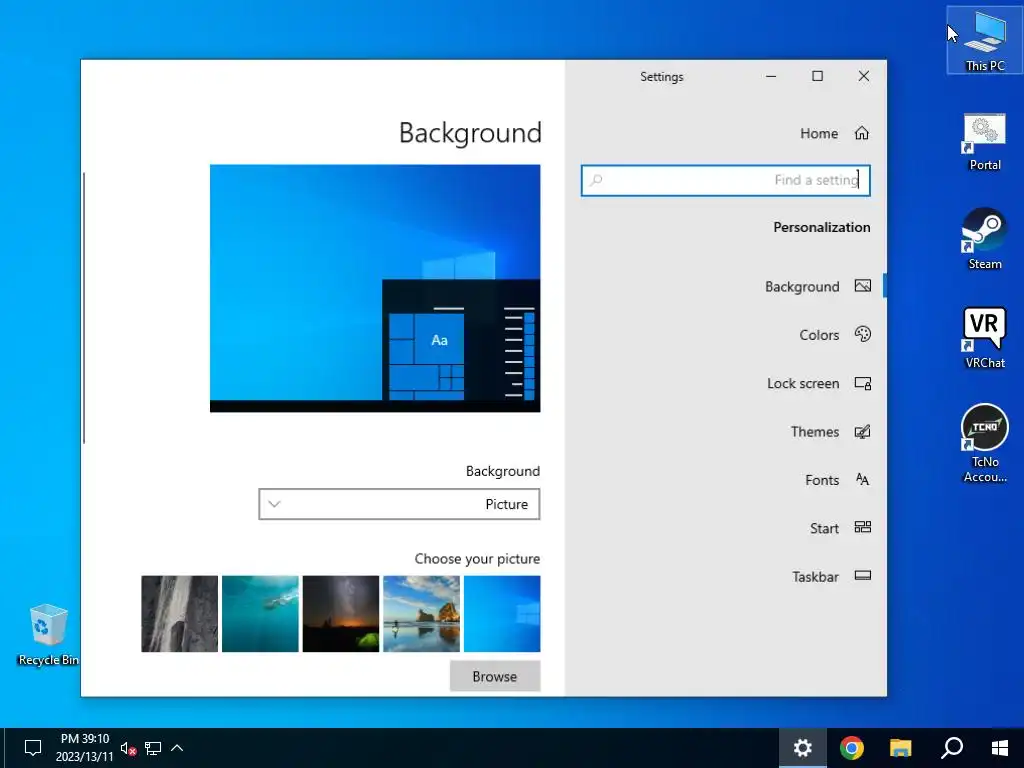
Task: Click the desktop background preview image
Action: 375,288
